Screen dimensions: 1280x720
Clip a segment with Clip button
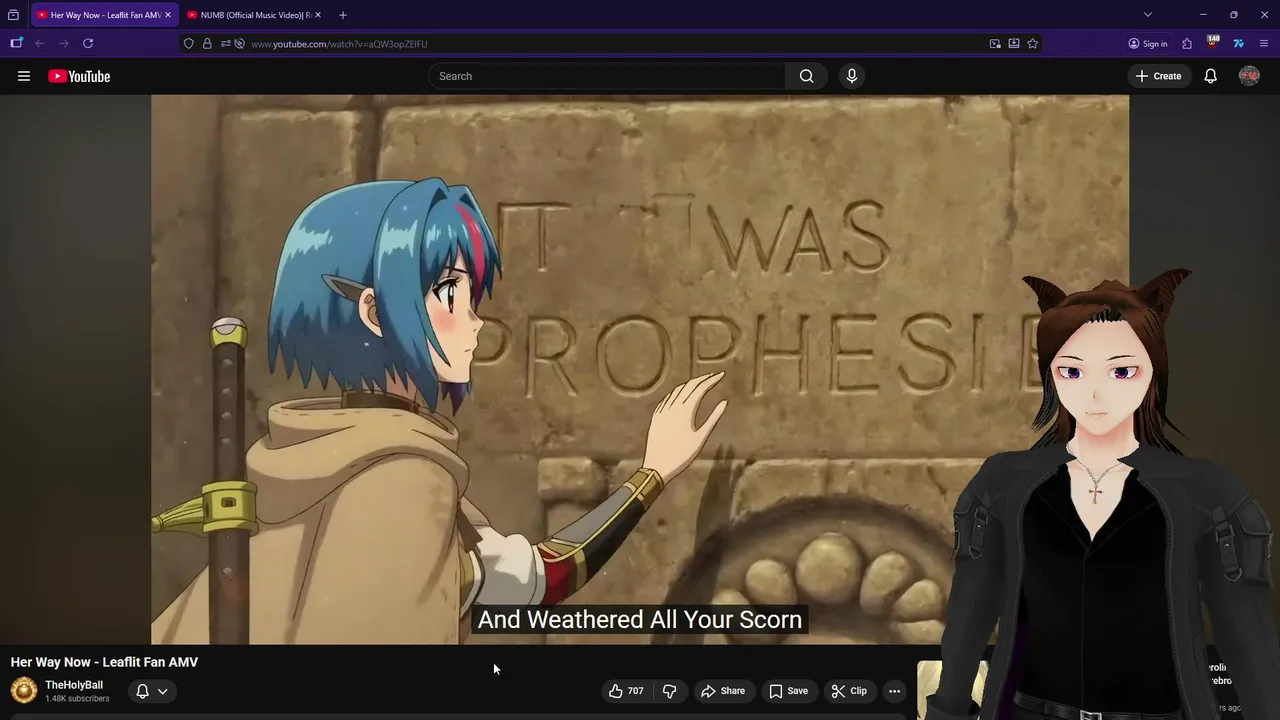(849, 691)
